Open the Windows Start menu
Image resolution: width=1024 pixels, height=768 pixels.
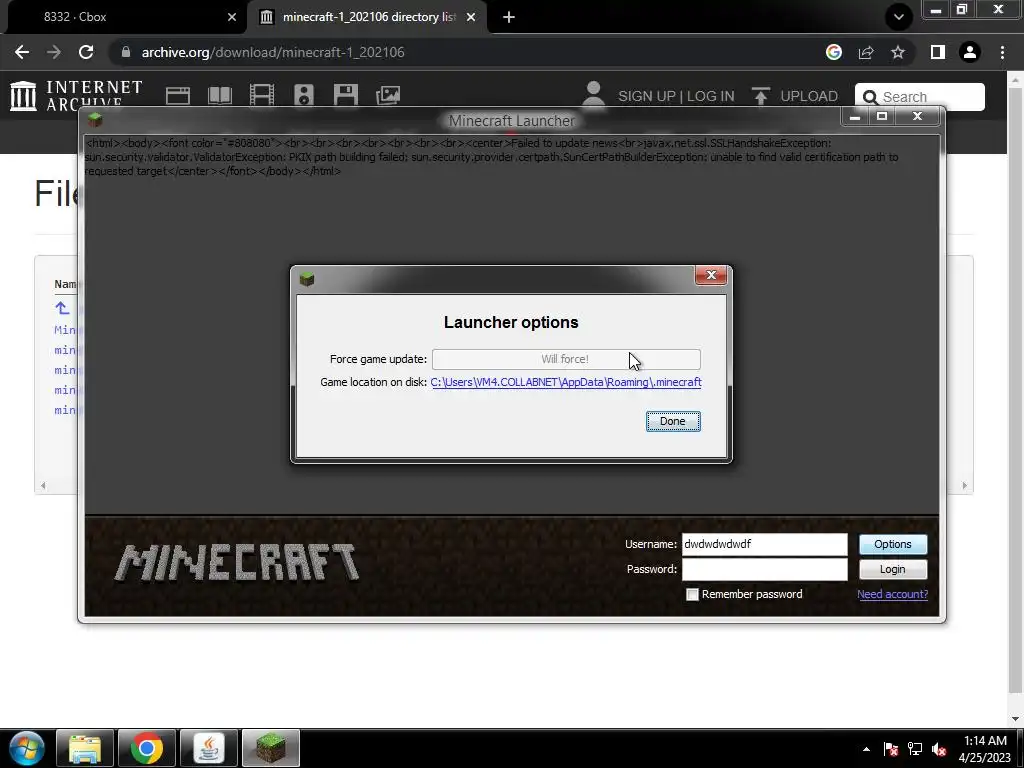click(x=27, y=748)
